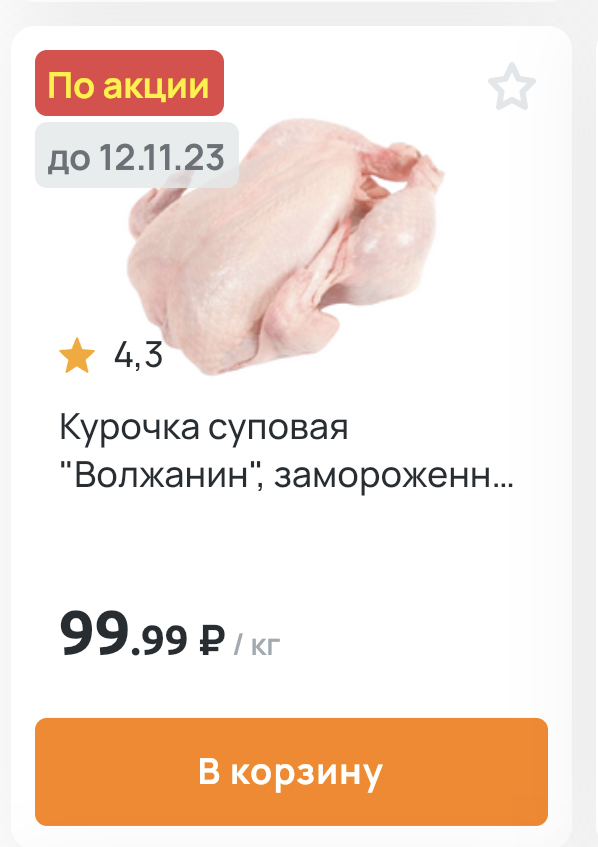Click the "/ кг" unit label
This screenshot has width=598, height=847.
coord(257,644)
